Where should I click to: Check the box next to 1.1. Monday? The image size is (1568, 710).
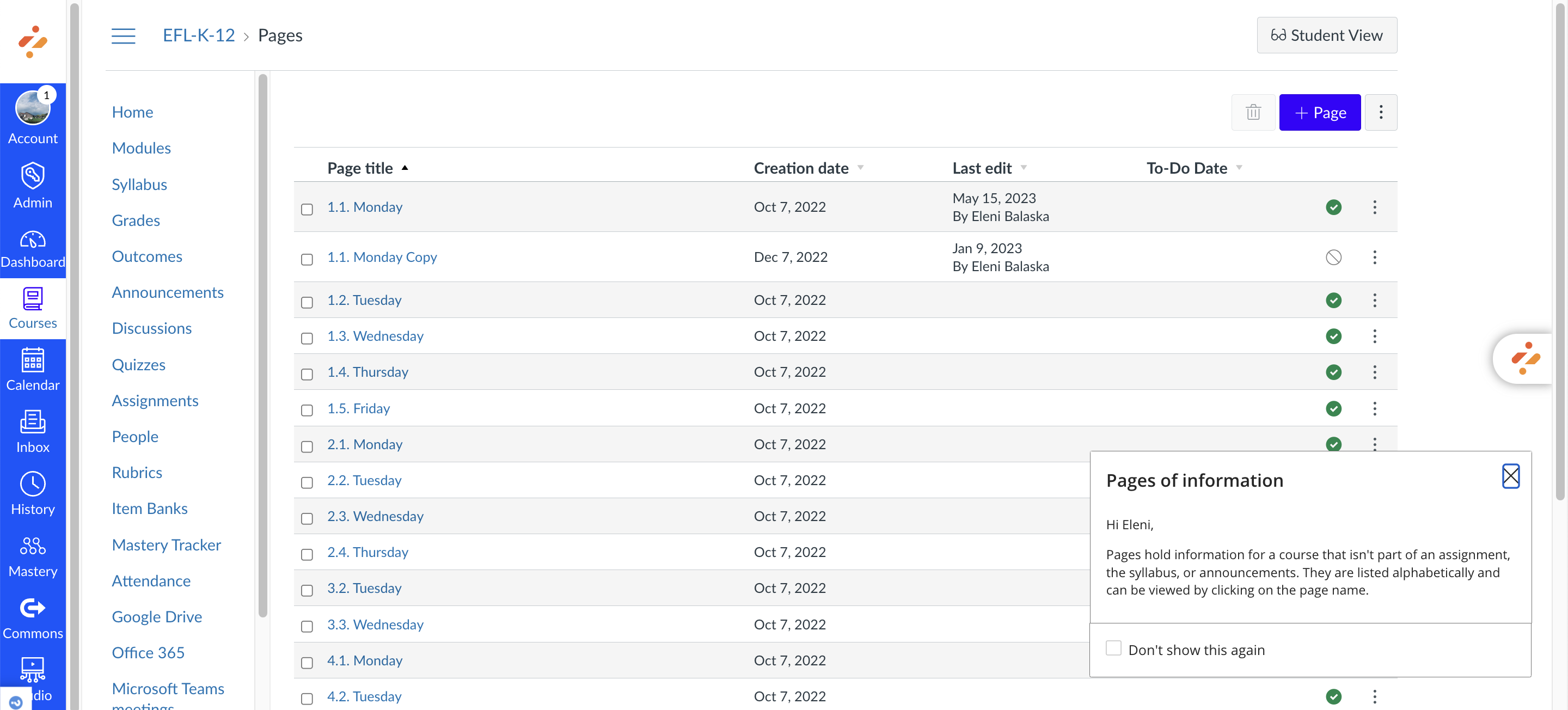(307, 209)
